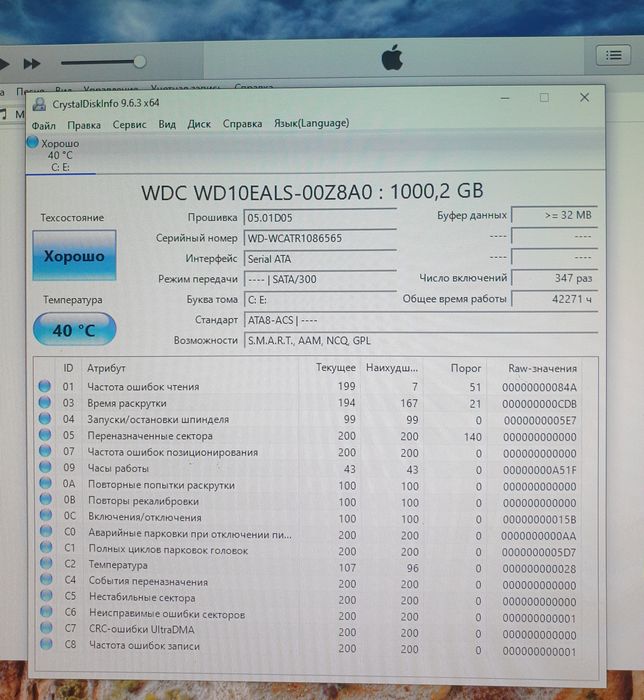Adjust the iTunes volume slider

(x=104, y=62)
